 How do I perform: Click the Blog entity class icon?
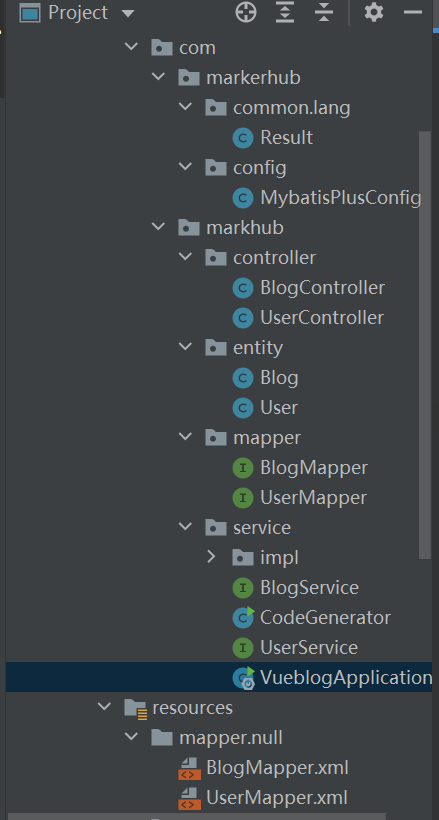click(243, 378)
